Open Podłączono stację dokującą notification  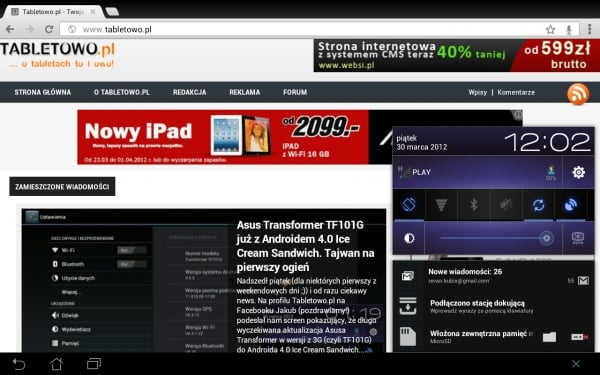pos(493,306)
